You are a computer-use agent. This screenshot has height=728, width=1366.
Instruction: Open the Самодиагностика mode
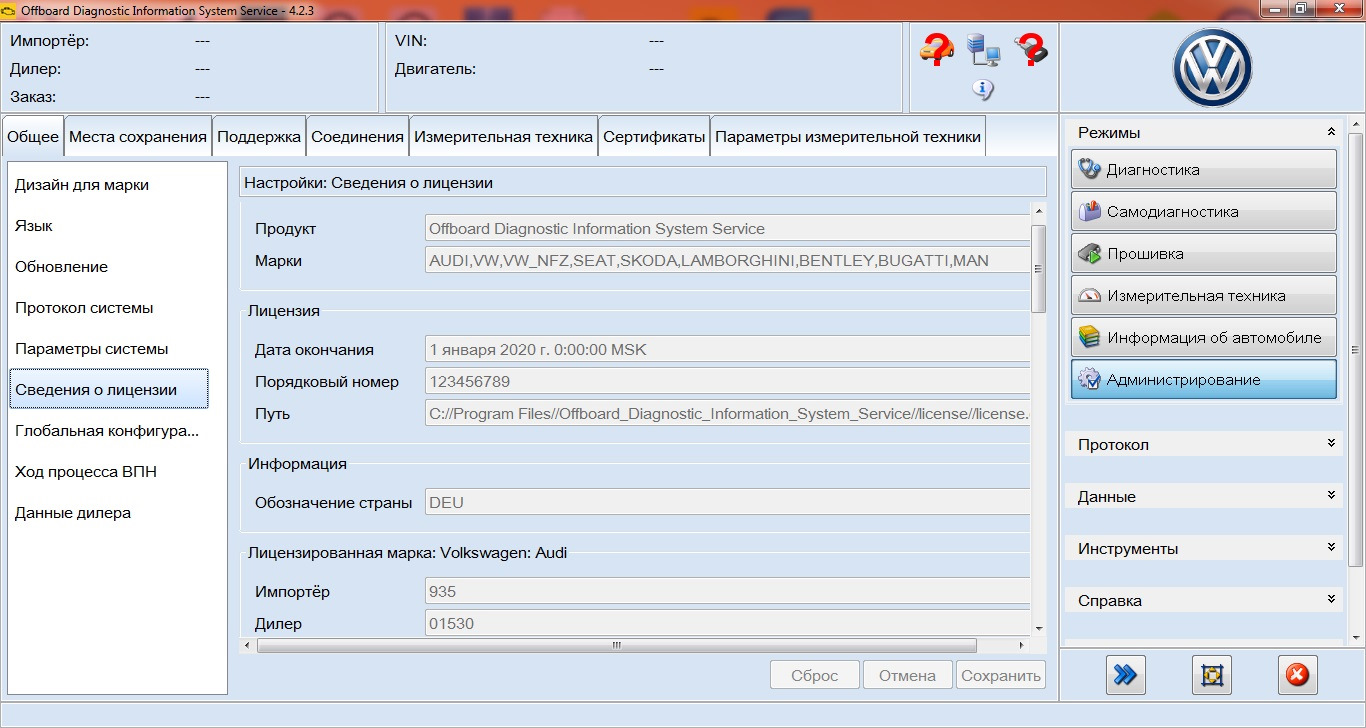(1204, 212)
